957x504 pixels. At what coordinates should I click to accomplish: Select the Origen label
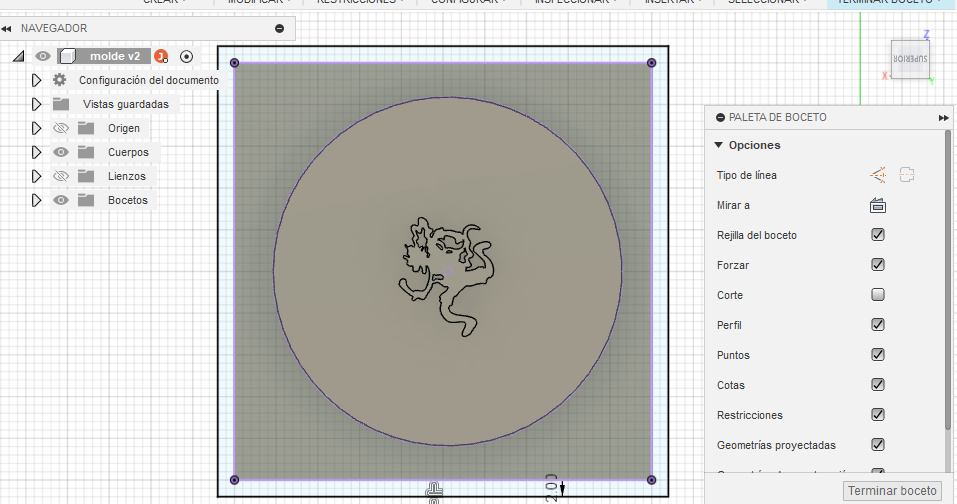(x=124, y=128)
